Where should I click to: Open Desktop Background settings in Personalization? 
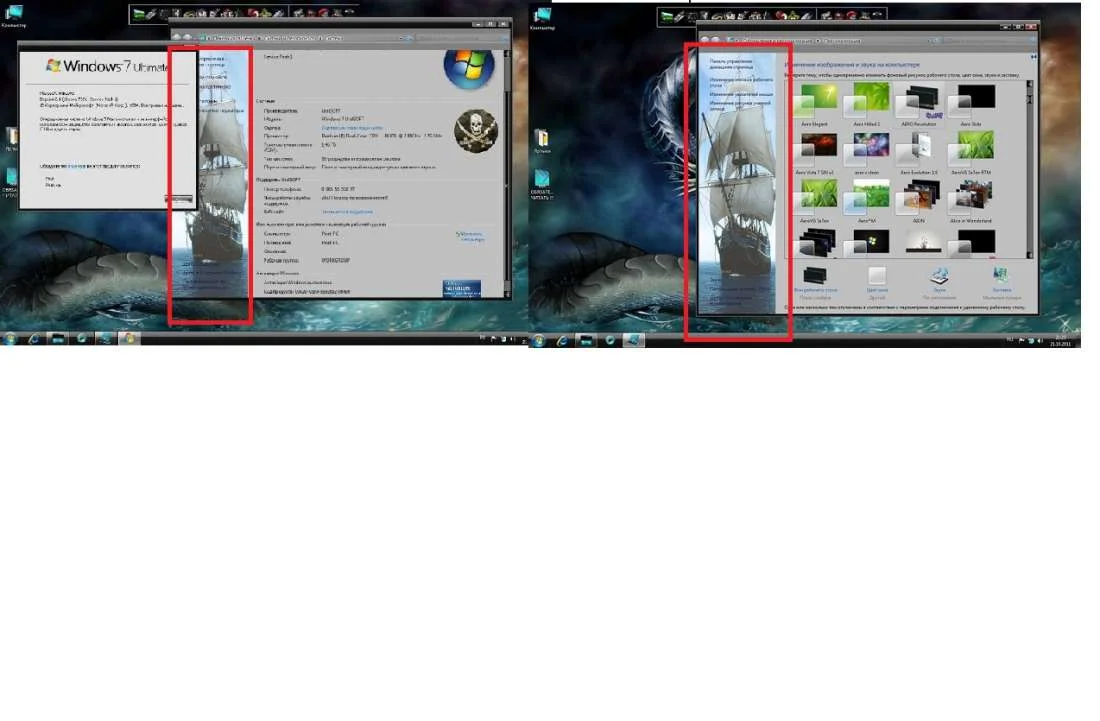(x=815, y=281)
